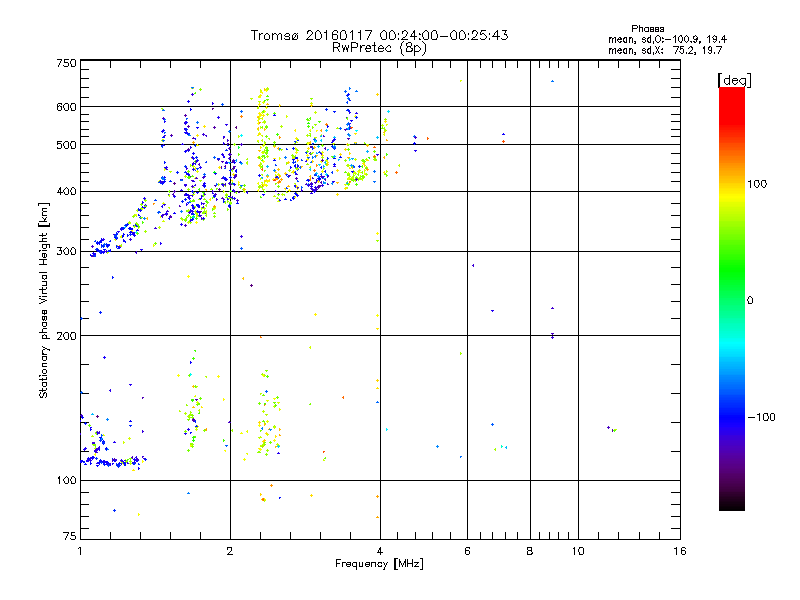Screen dimensions: 800x600
Task: Click the "RwPretec (8p)" subtitle
Action: 380,47
